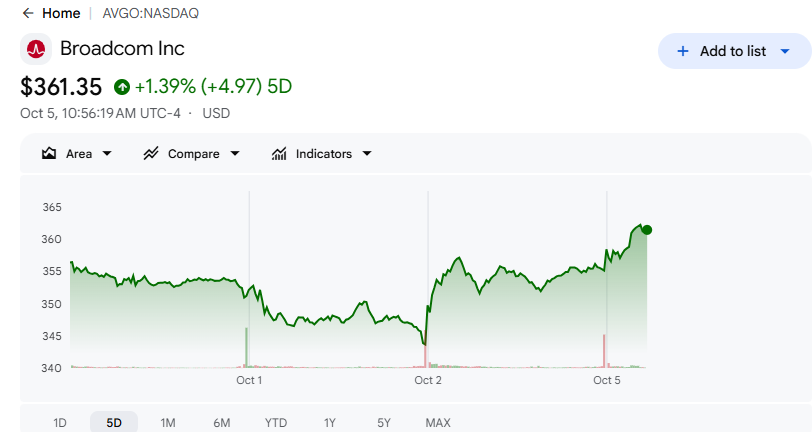Click the Broadcom red logo icon
Screen dimensions: 812x432
36,49
